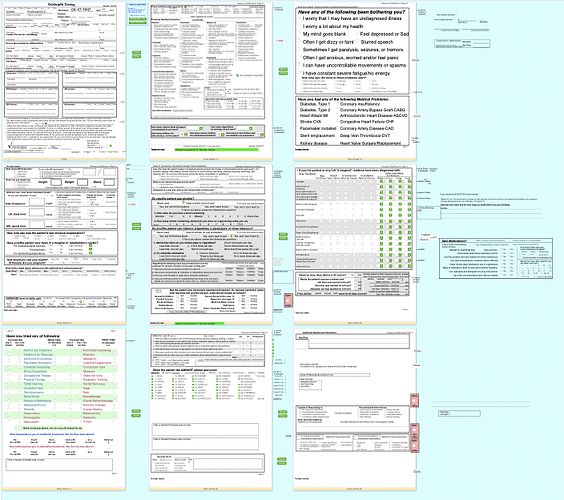Click bottommost pink button beside the last page

(414, 446)
